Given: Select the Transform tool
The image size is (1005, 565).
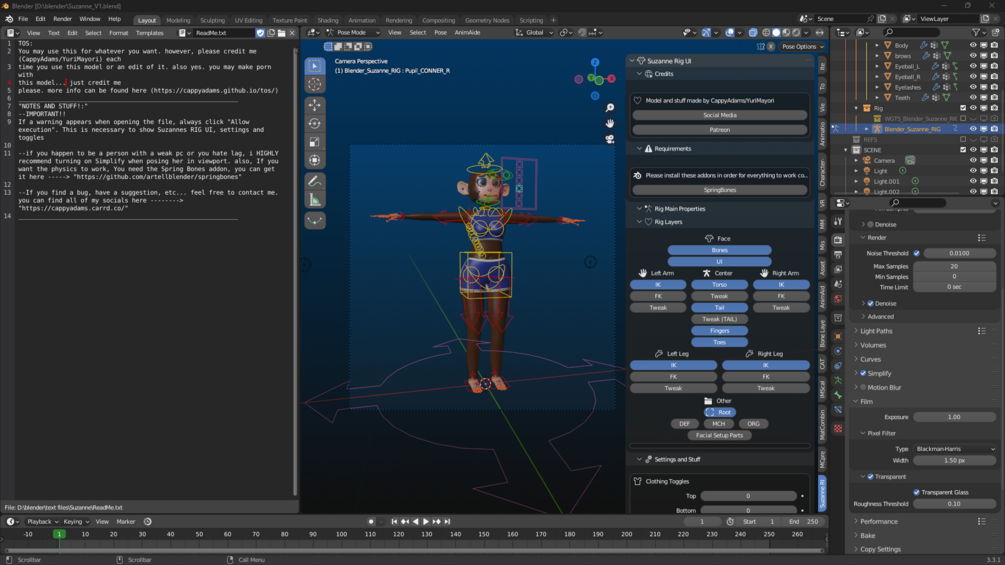Looking at the screenshot, I should [x=315, y=160].
